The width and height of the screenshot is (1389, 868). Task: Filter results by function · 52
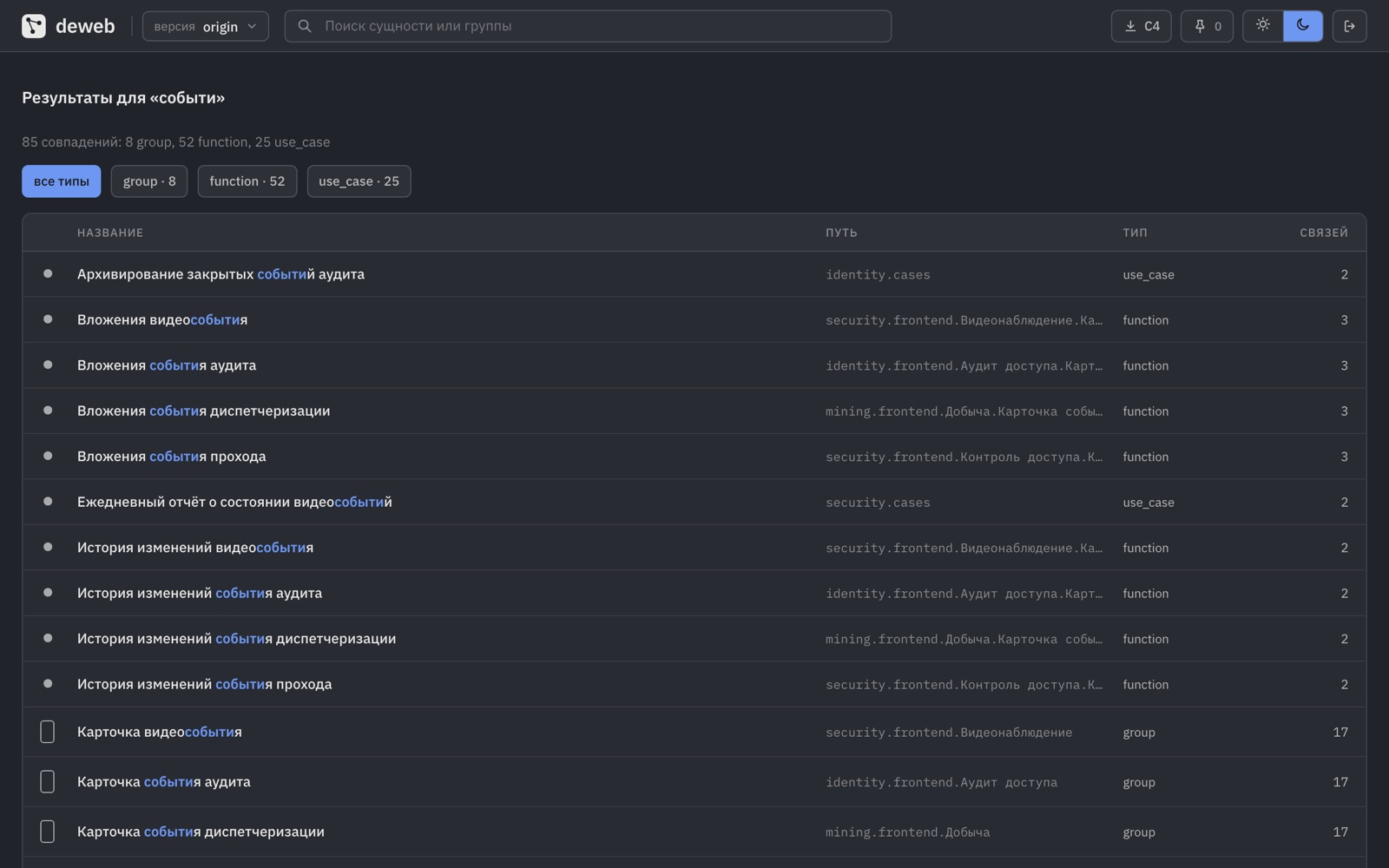pyautogui.click(x=247, y=181)
